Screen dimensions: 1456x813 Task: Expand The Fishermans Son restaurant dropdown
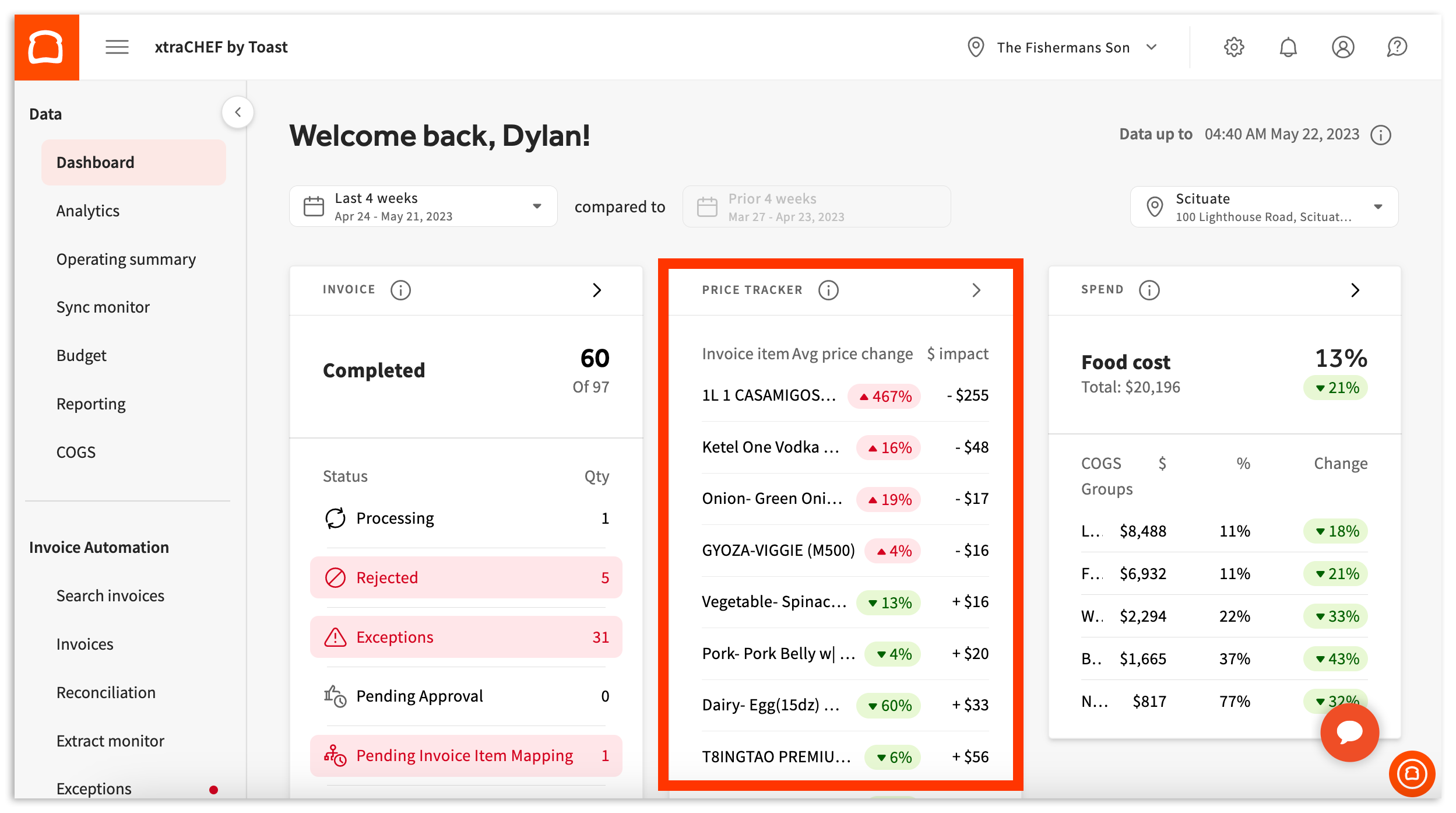tap(1152, 47)
